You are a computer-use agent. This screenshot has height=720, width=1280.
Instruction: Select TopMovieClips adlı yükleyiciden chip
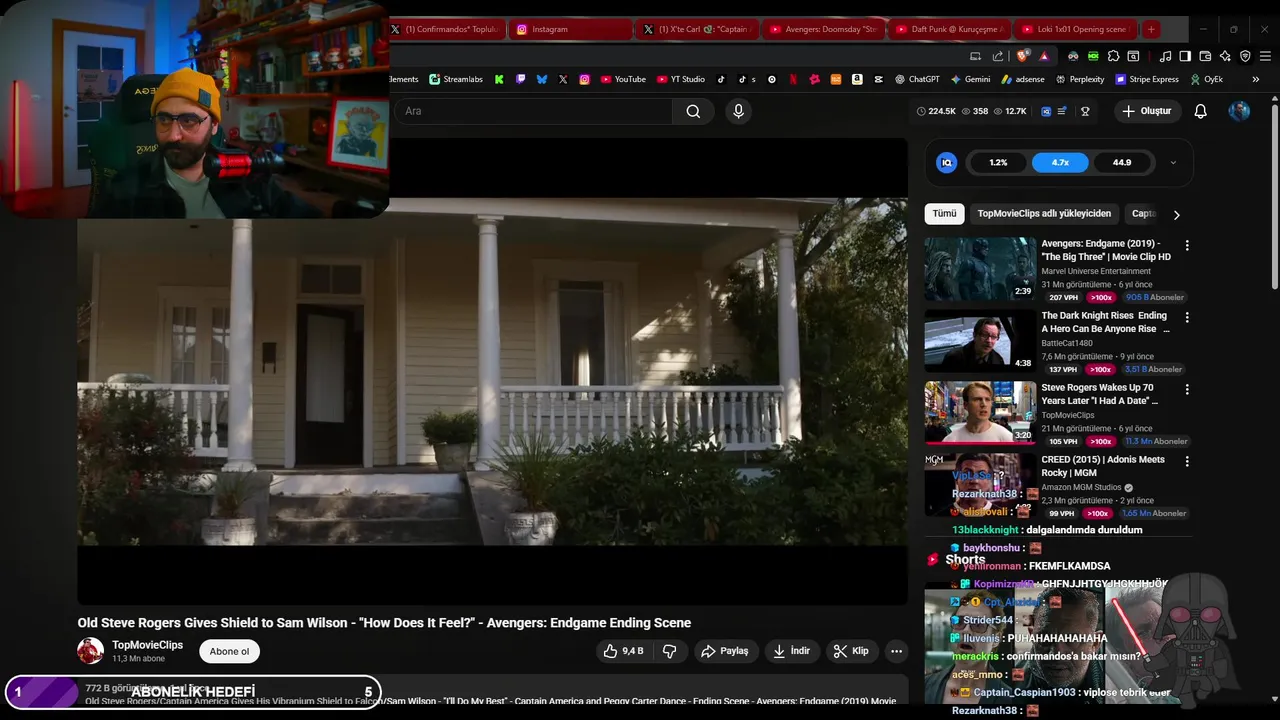1044,213
